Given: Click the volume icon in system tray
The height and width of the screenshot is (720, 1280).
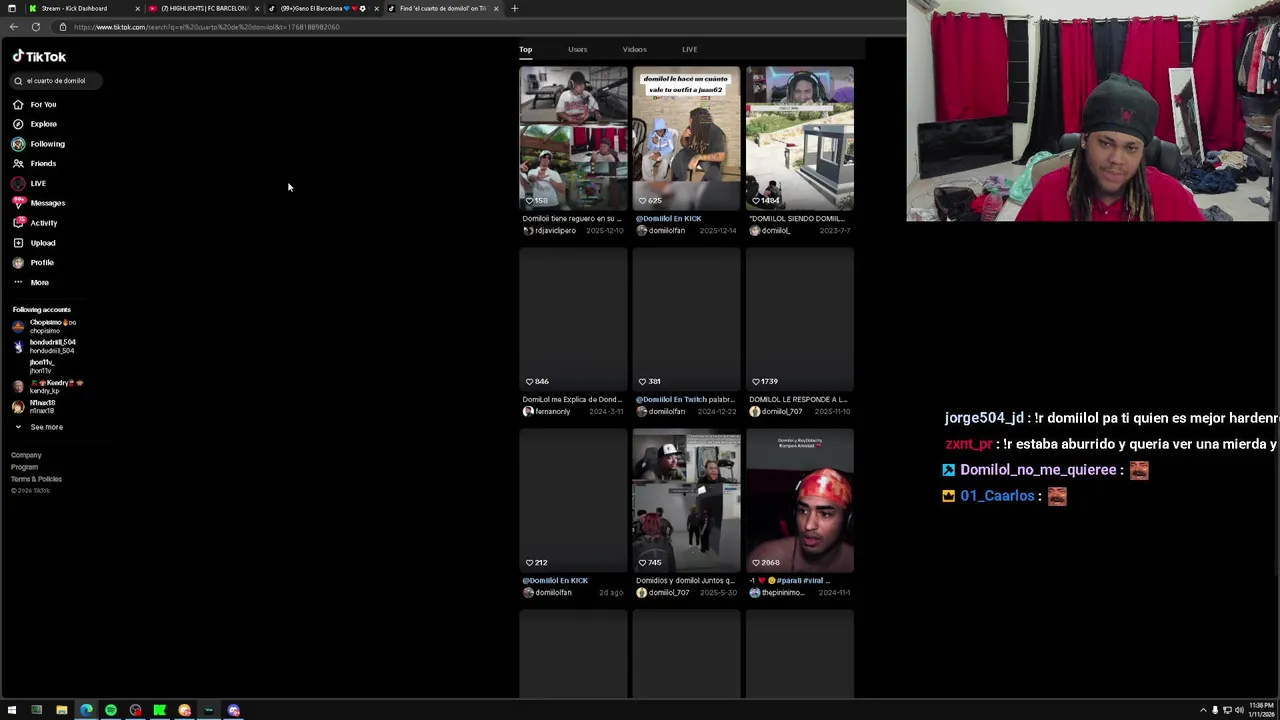Looking at the screenshot, I should point(1239,710).
